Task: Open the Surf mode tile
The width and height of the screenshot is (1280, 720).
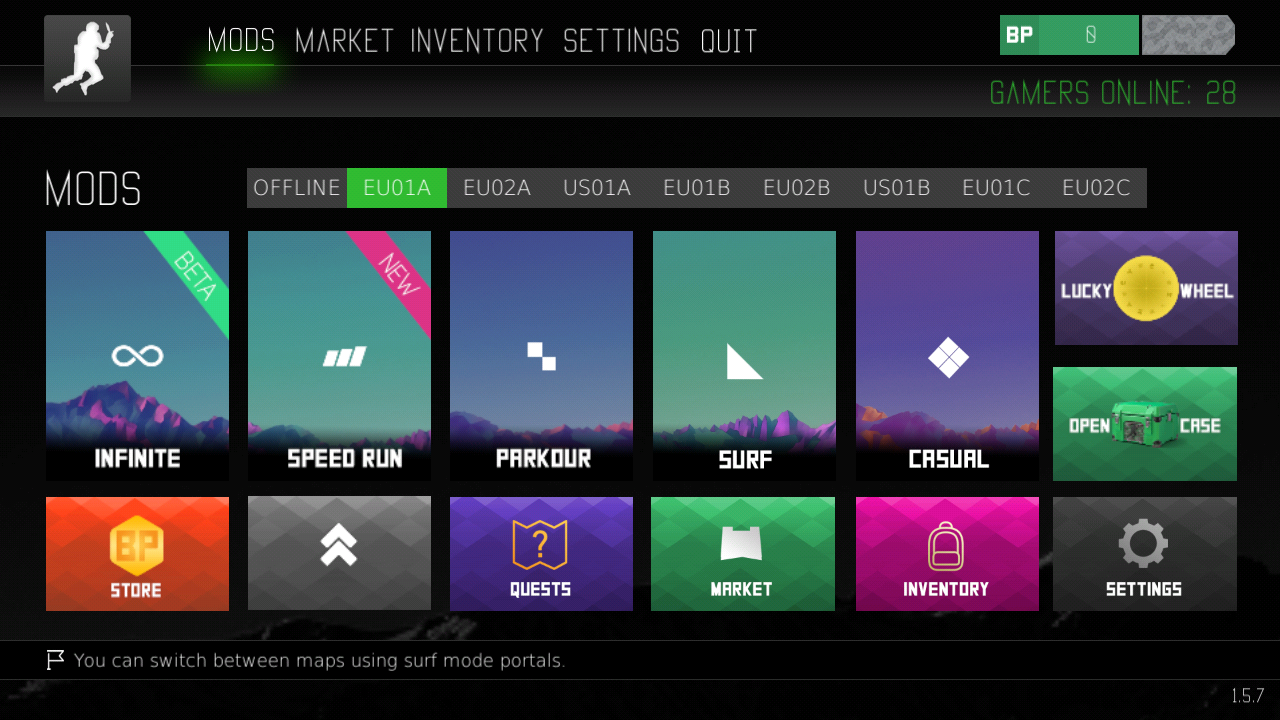Action: (744, 356)
